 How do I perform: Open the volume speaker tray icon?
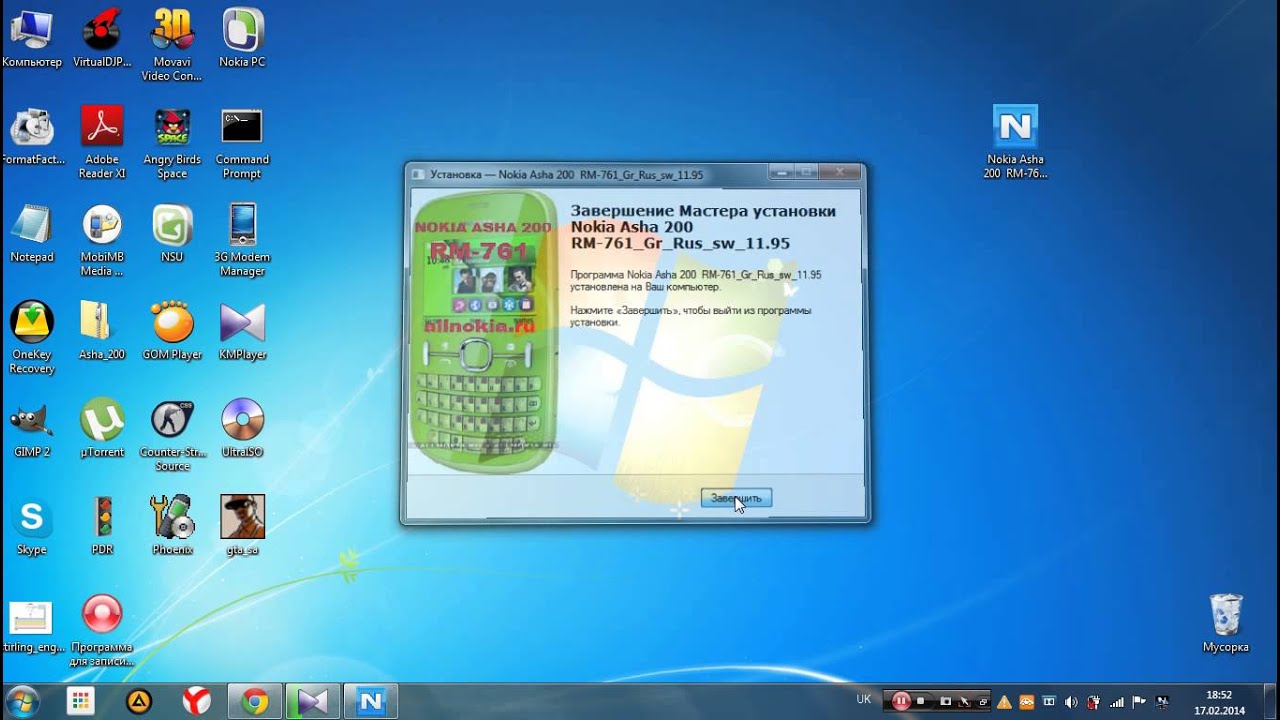coord(1071,702)
